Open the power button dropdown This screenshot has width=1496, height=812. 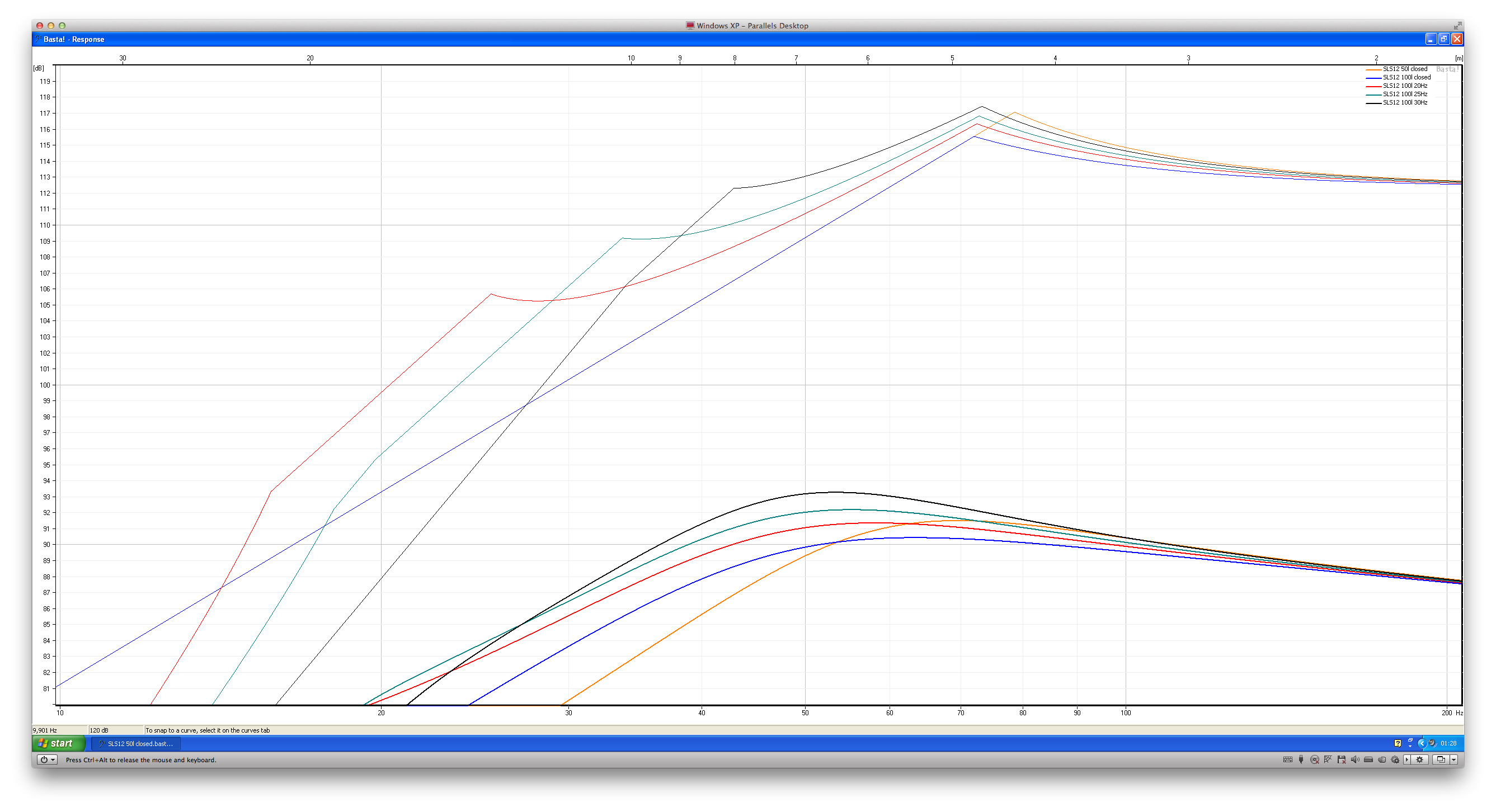tap(48, 759)
